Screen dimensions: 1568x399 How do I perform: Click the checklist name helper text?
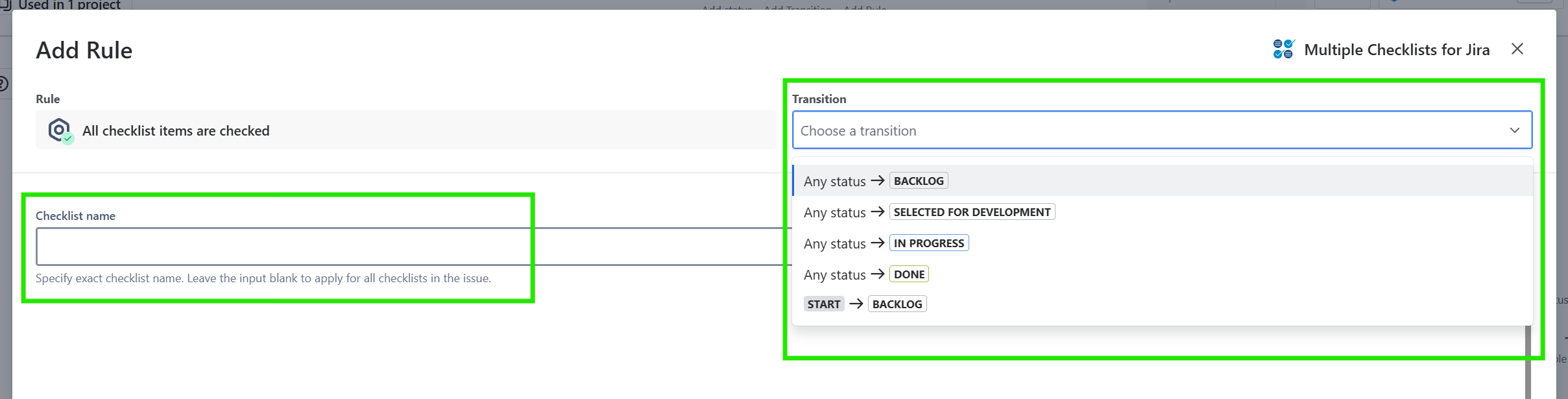point(263,278)
